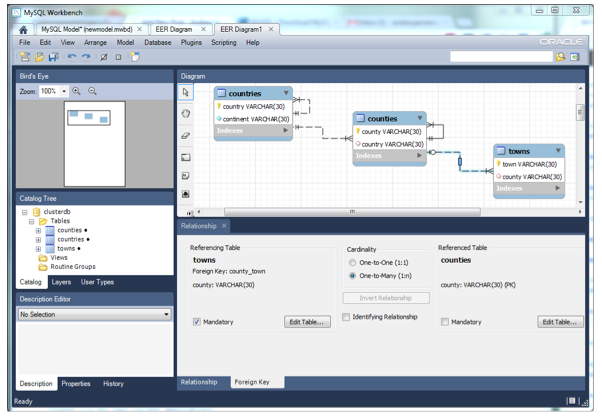Open an existing model folder icon
602x419 pixels.
(x=39, y=57)
